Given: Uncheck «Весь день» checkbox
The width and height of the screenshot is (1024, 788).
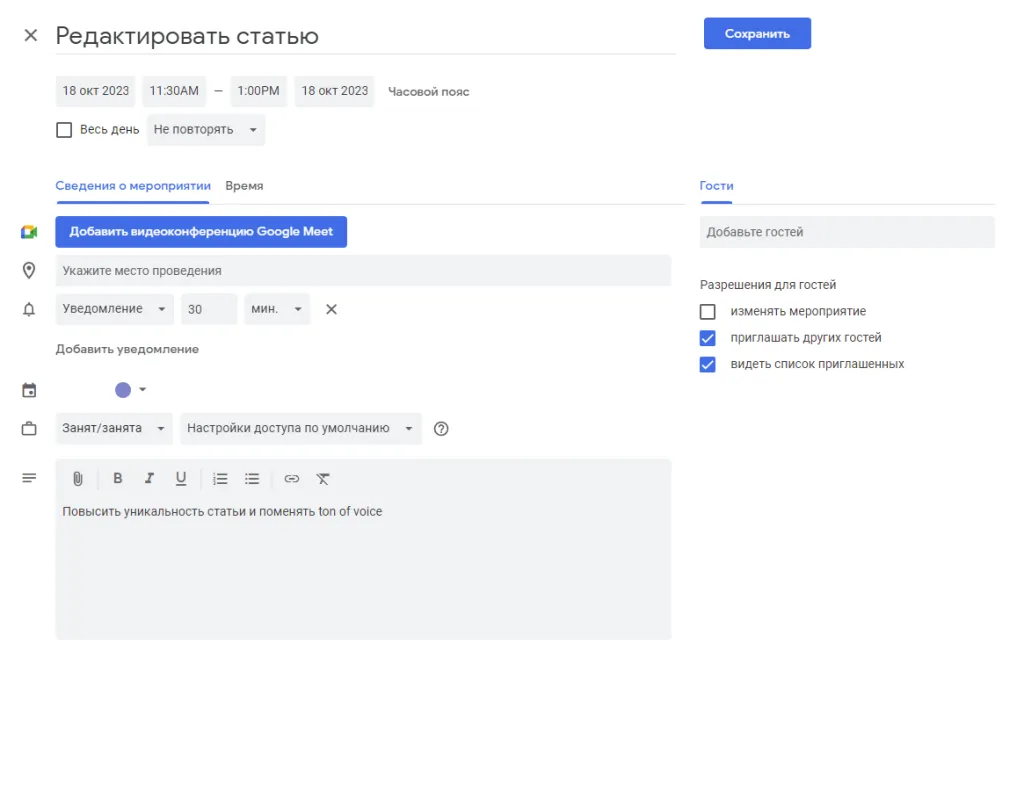Looking at the screenshot, I should click(64, 129).
